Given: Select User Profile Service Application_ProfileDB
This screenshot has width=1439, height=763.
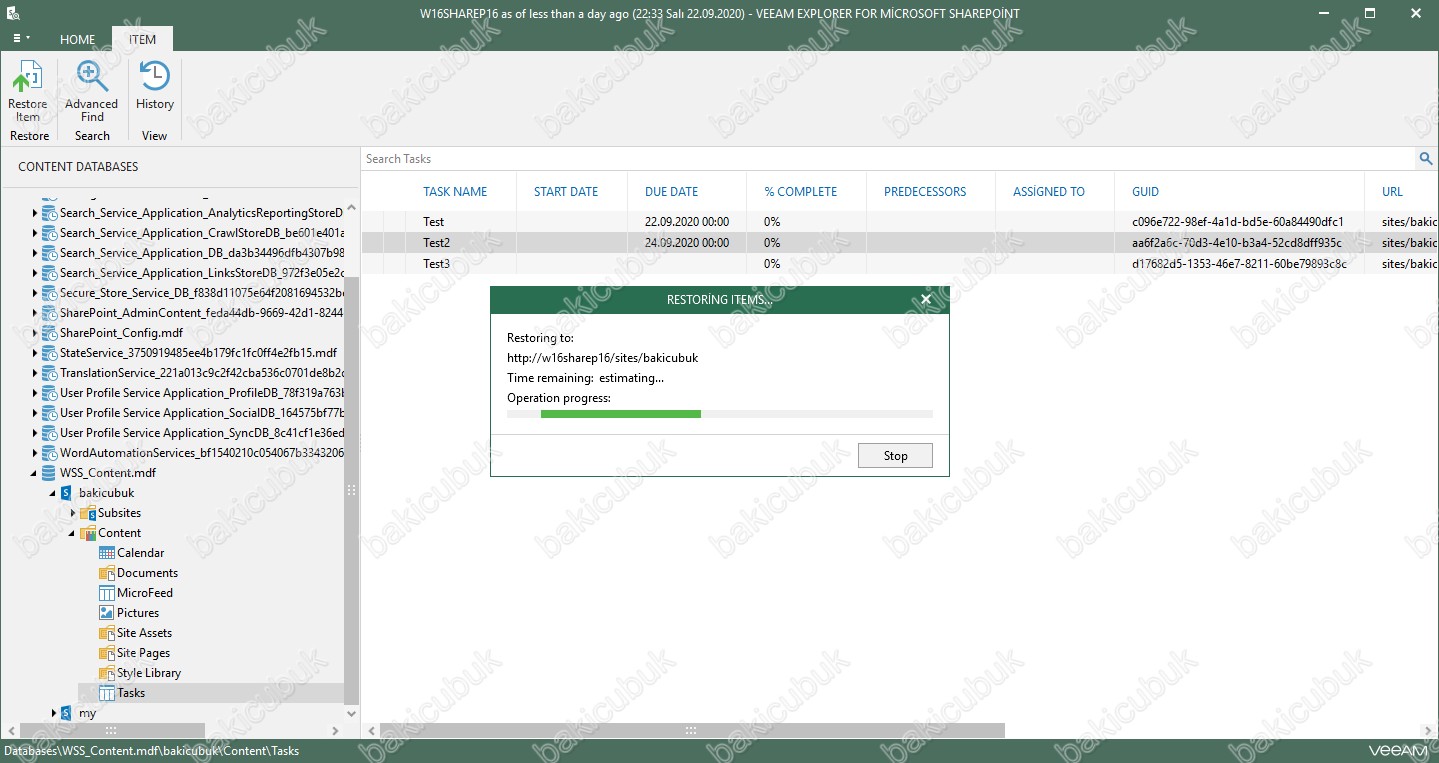Looking at the screenshot, I should [x=202, y=393].
